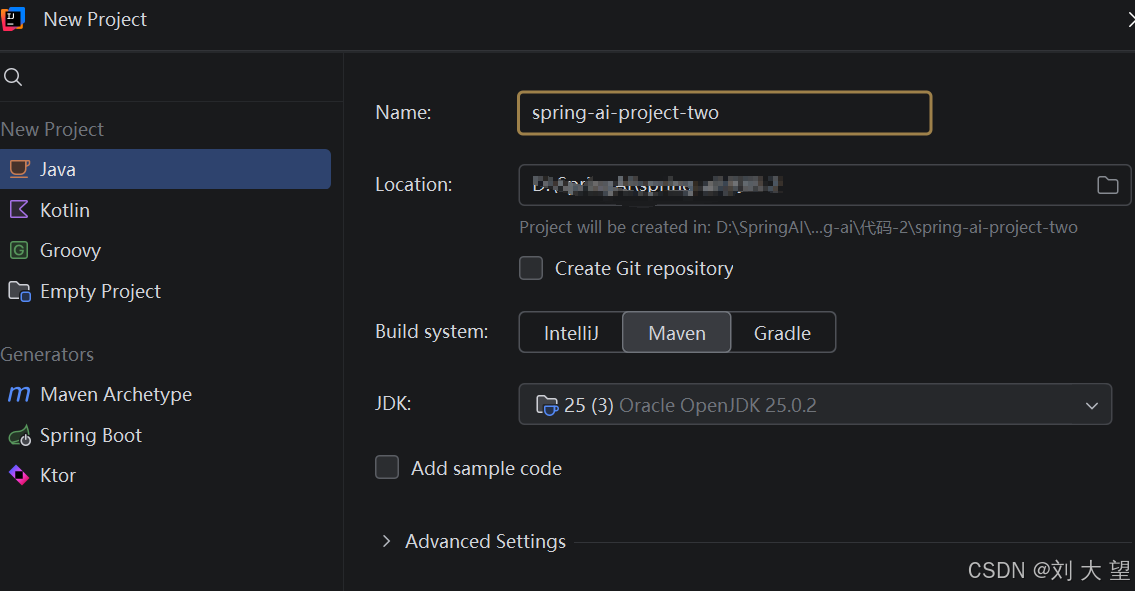The width and height of the screenshot is (1135, 591).
Task: Select Kotlin in the project list
Action: tap(65, 210)
